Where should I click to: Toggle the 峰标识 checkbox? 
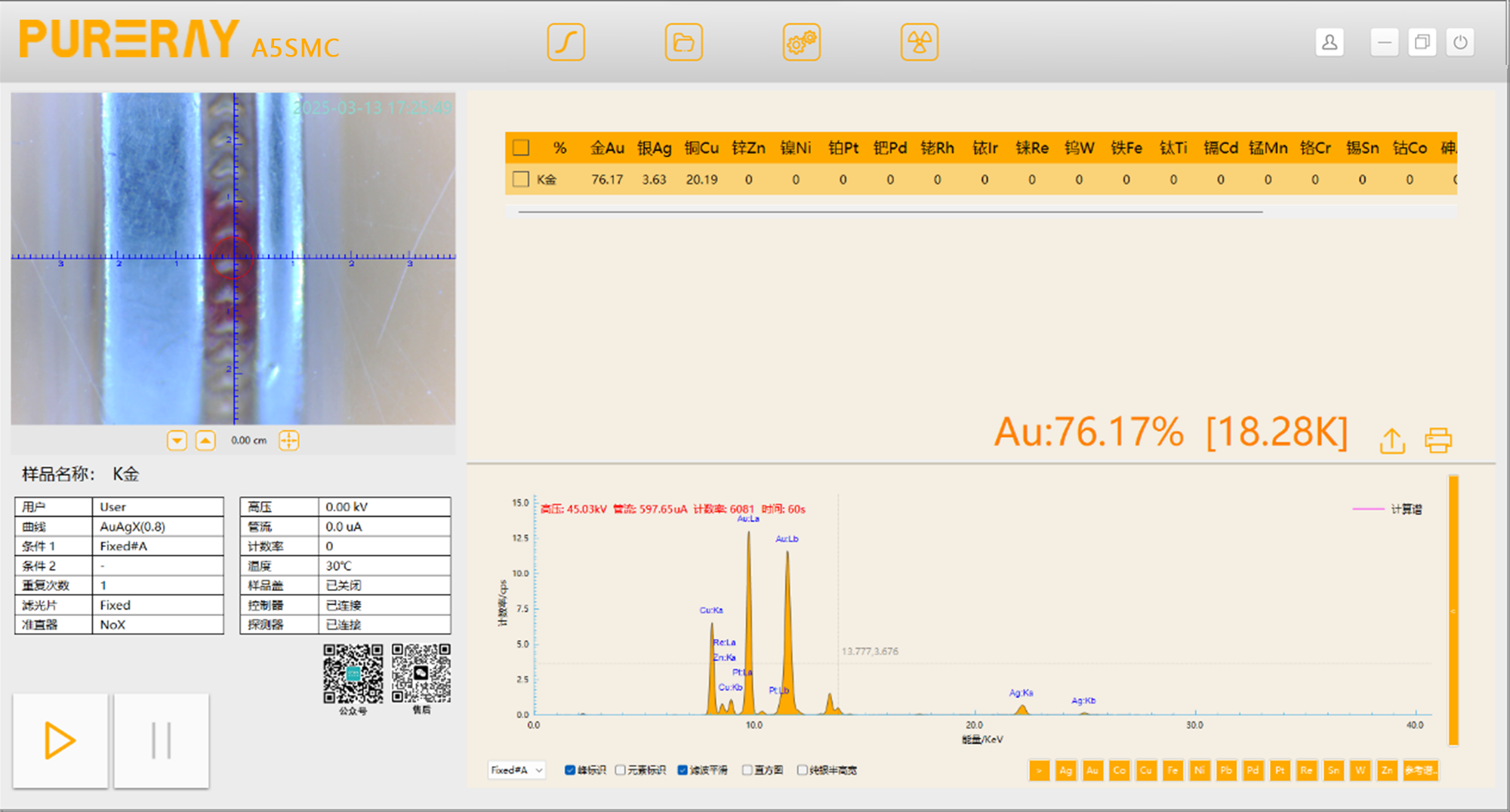[x=570, y=770]
